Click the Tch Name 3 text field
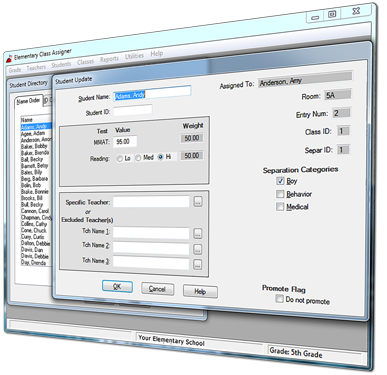Viewport: 387px width, 375px height. click(151, 263)
